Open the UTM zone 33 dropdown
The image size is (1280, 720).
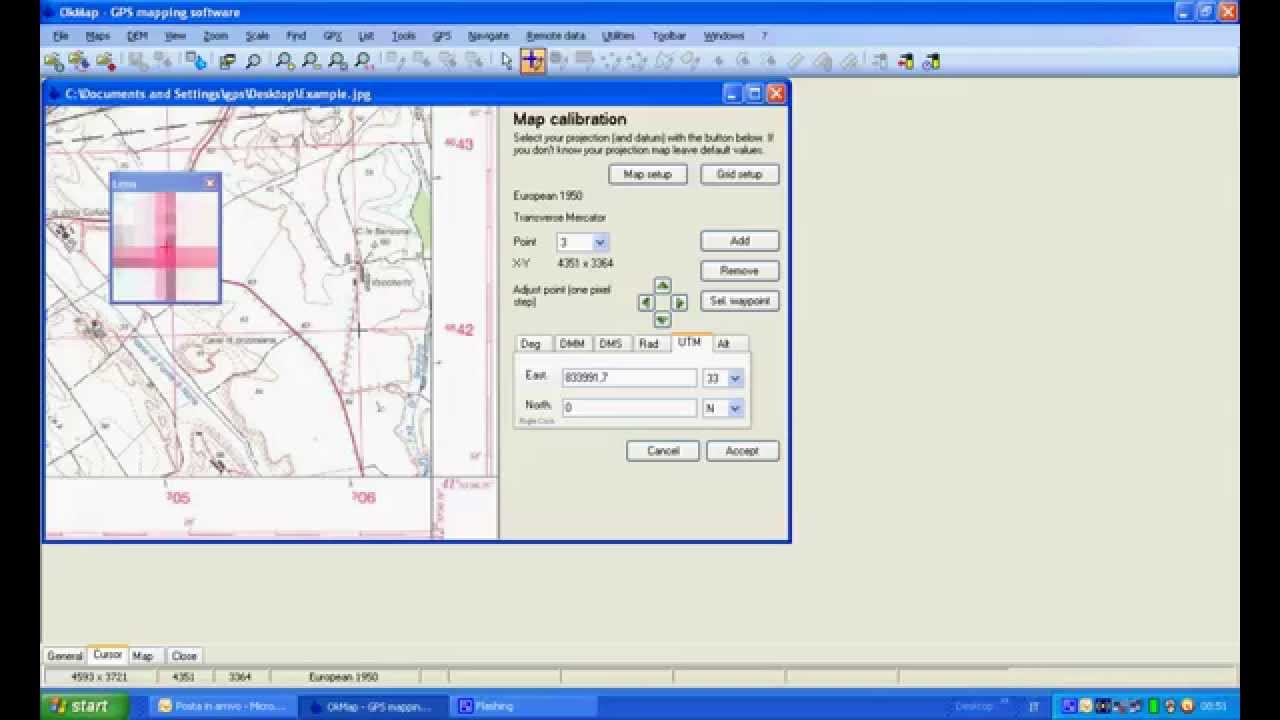[x=735, y=378]
